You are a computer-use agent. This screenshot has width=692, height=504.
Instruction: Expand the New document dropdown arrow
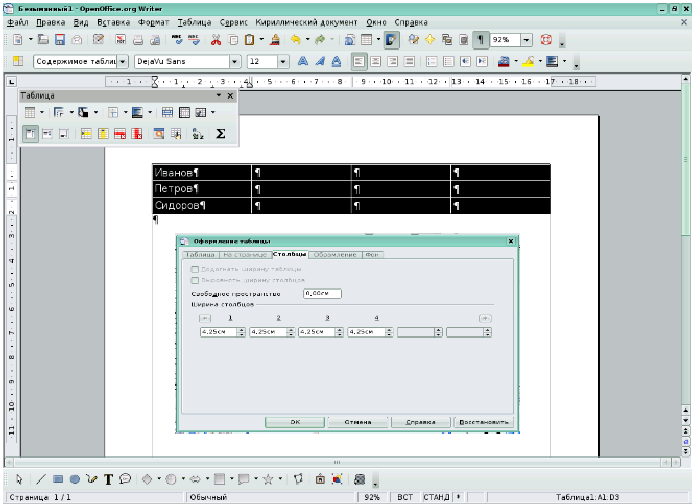click(x=30, y=40)
